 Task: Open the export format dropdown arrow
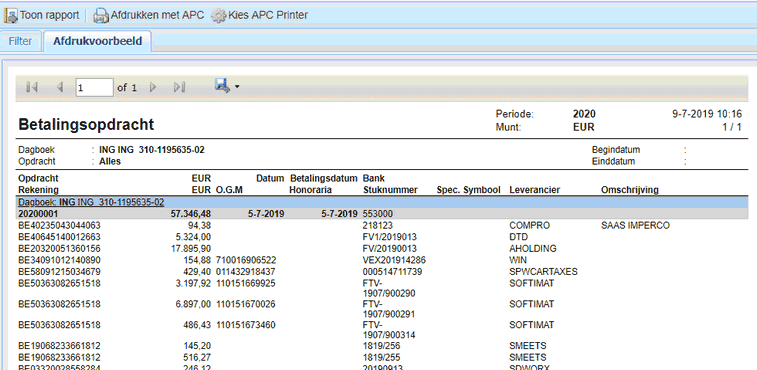click(237, 87)
